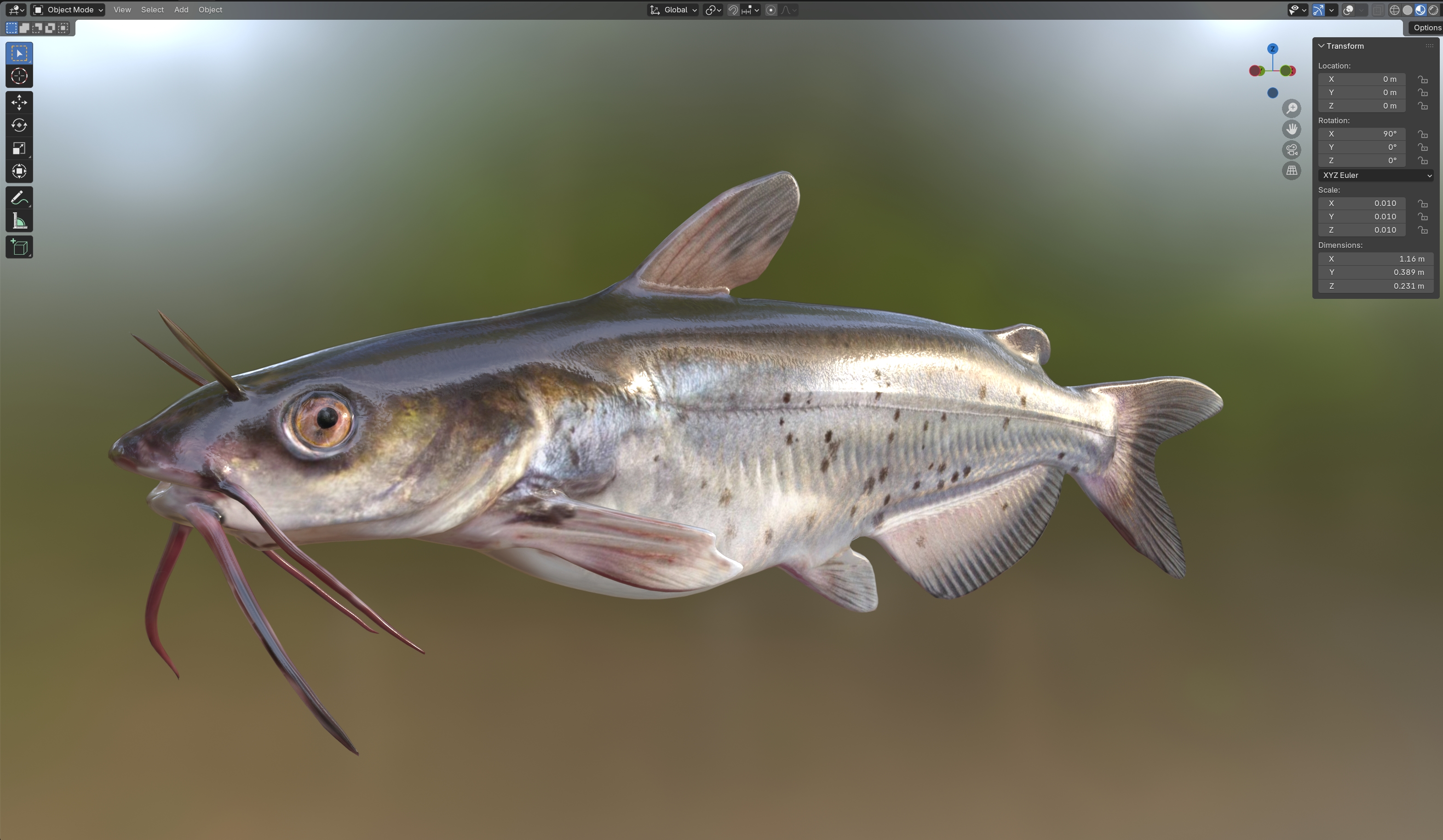Open the Global orientation dropdown
Viewport: 1443px width, 840px height.
673,10
